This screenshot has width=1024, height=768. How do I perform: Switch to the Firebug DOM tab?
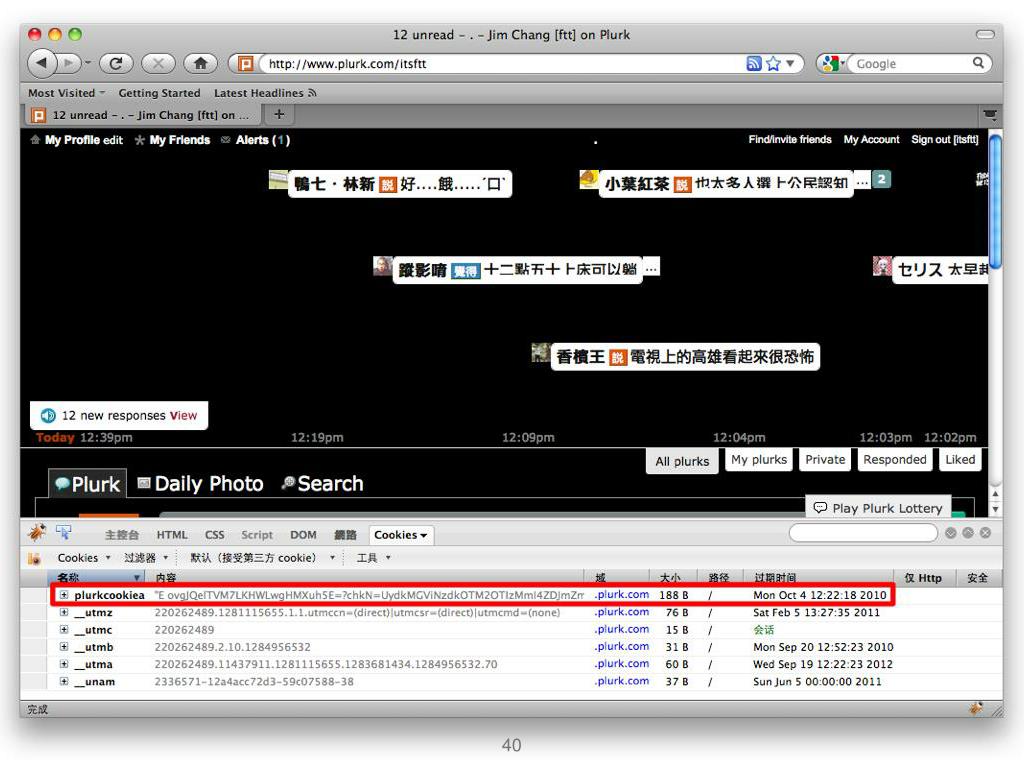[x=303, y=535]
